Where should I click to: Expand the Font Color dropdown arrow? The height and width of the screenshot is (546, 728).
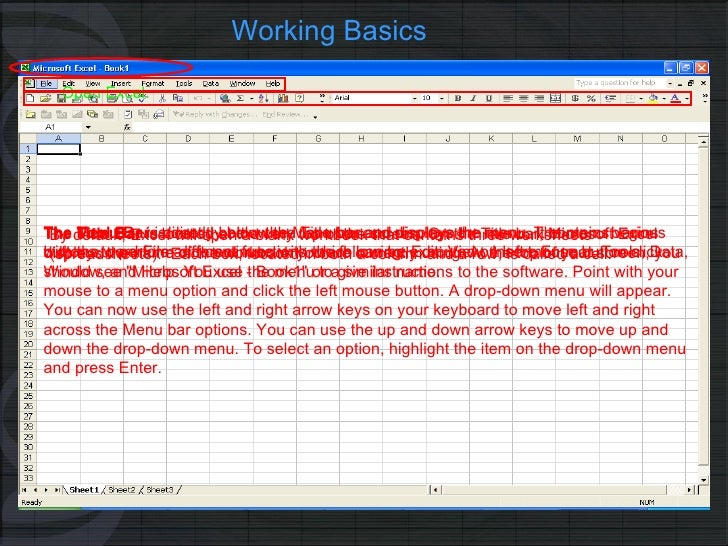pyautogui.click(x=687, y=98)
